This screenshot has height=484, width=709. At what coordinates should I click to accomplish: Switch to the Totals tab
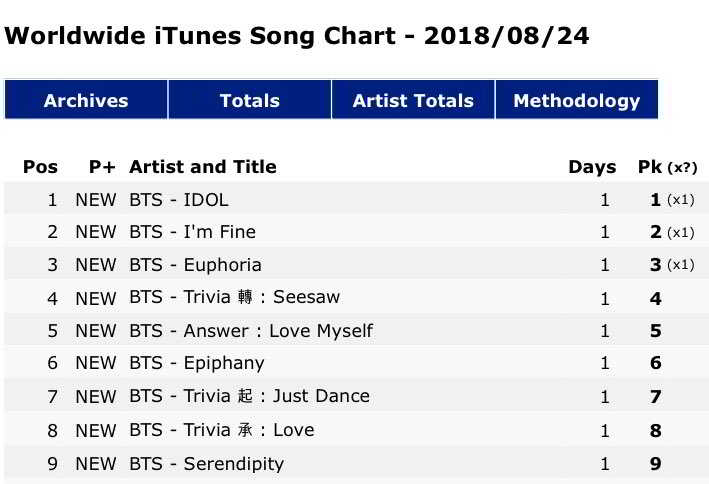click(x=249, y=100)
